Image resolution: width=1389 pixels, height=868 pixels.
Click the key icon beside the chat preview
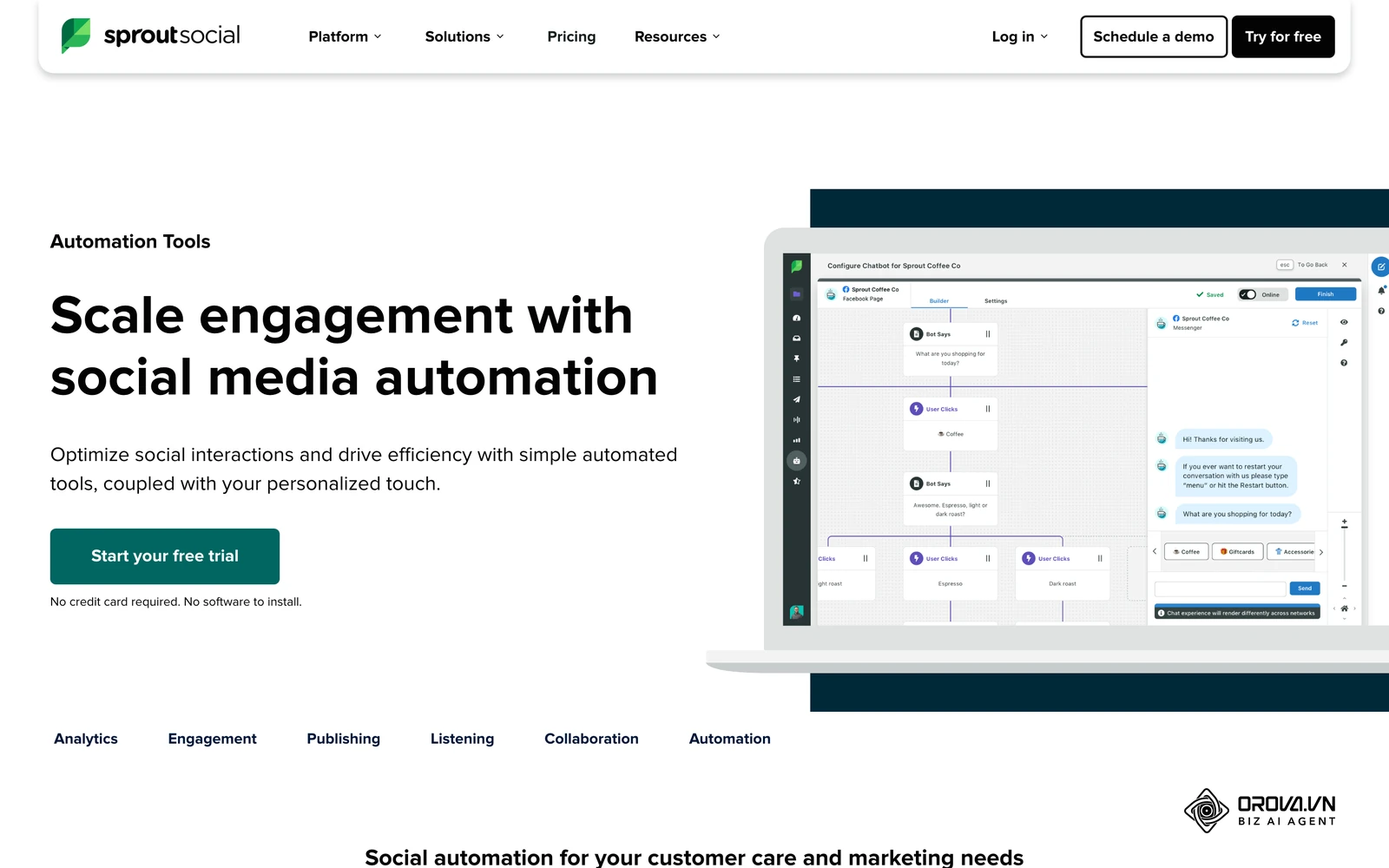(x=1344, y=343)
